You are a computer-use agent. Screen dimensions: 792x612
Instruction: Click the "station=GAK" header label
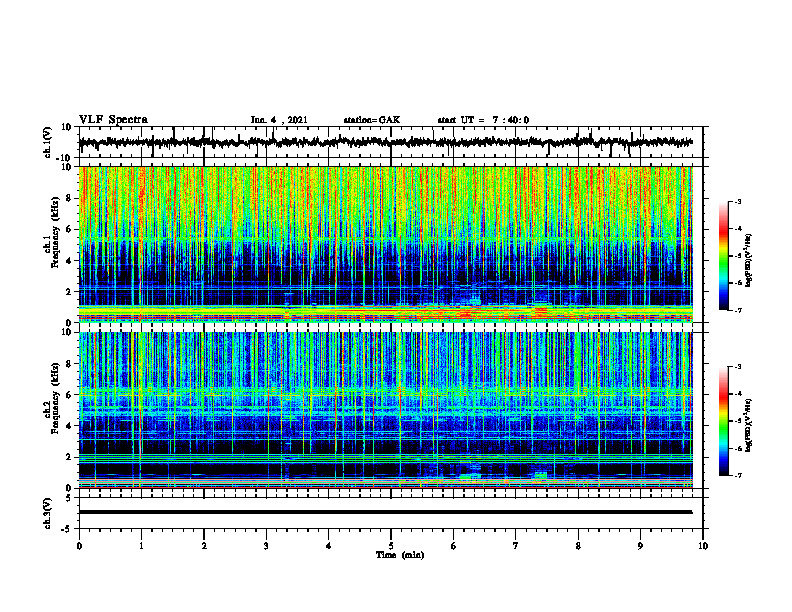[372, 120]
